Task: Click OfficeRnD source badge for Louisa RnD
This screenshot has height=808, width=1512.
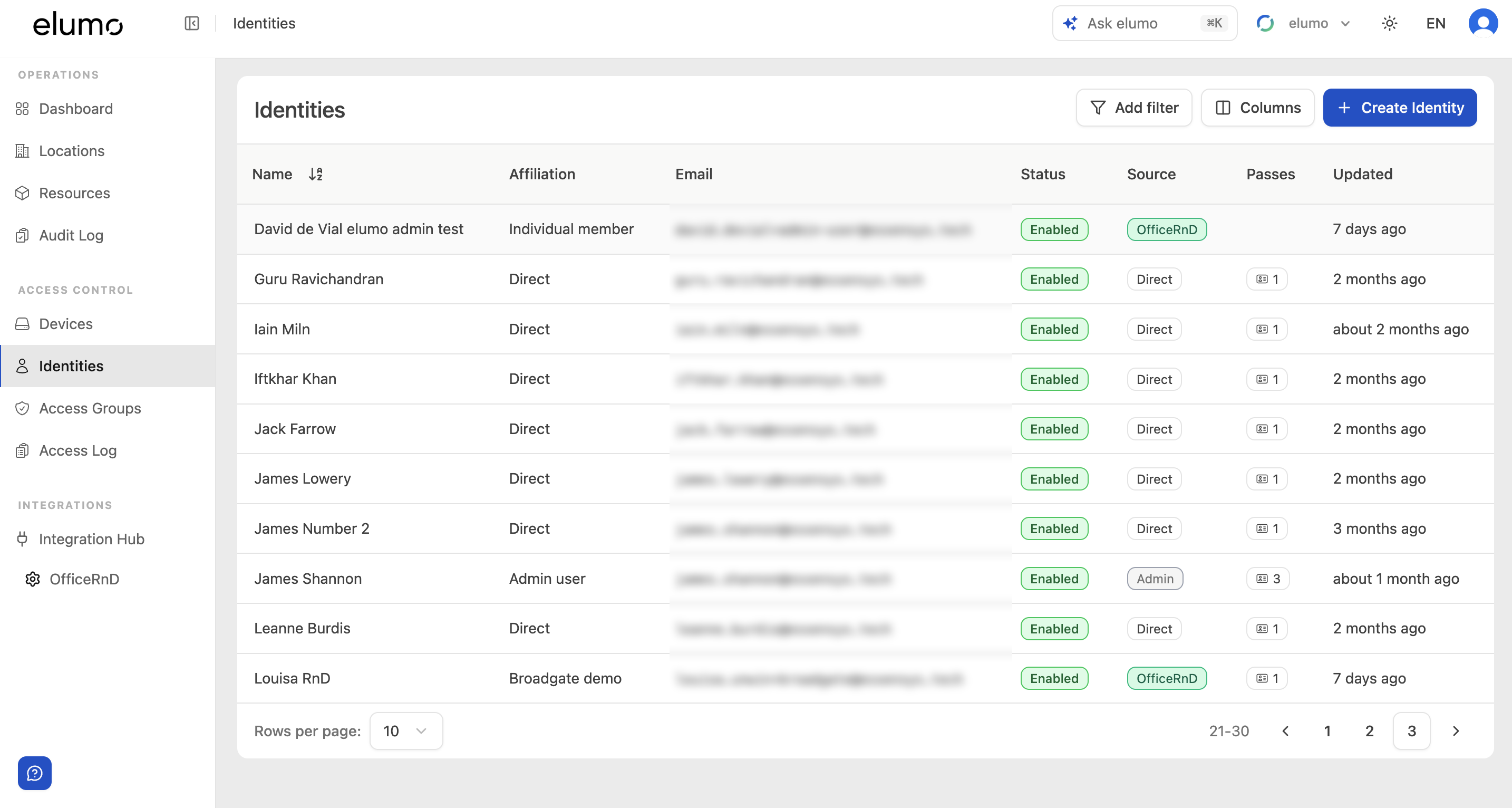Action: pos(1166,679)
